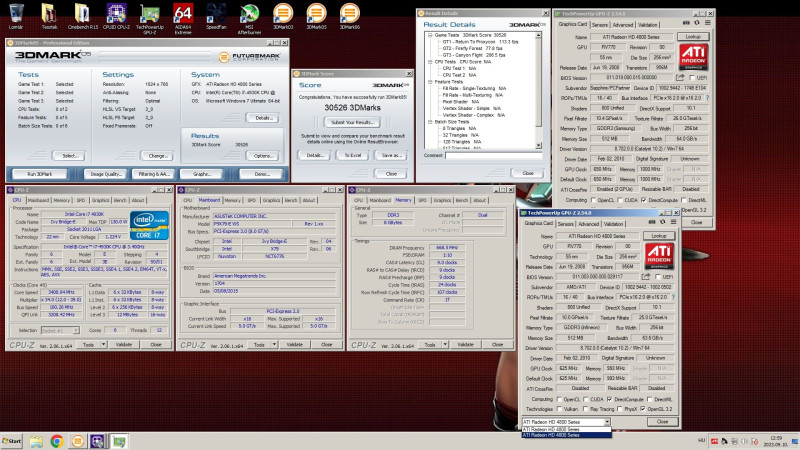Click the screenshot camera icon in back GPU-Z
Screen dimensions: 800x450
click(x=686, y=23)
